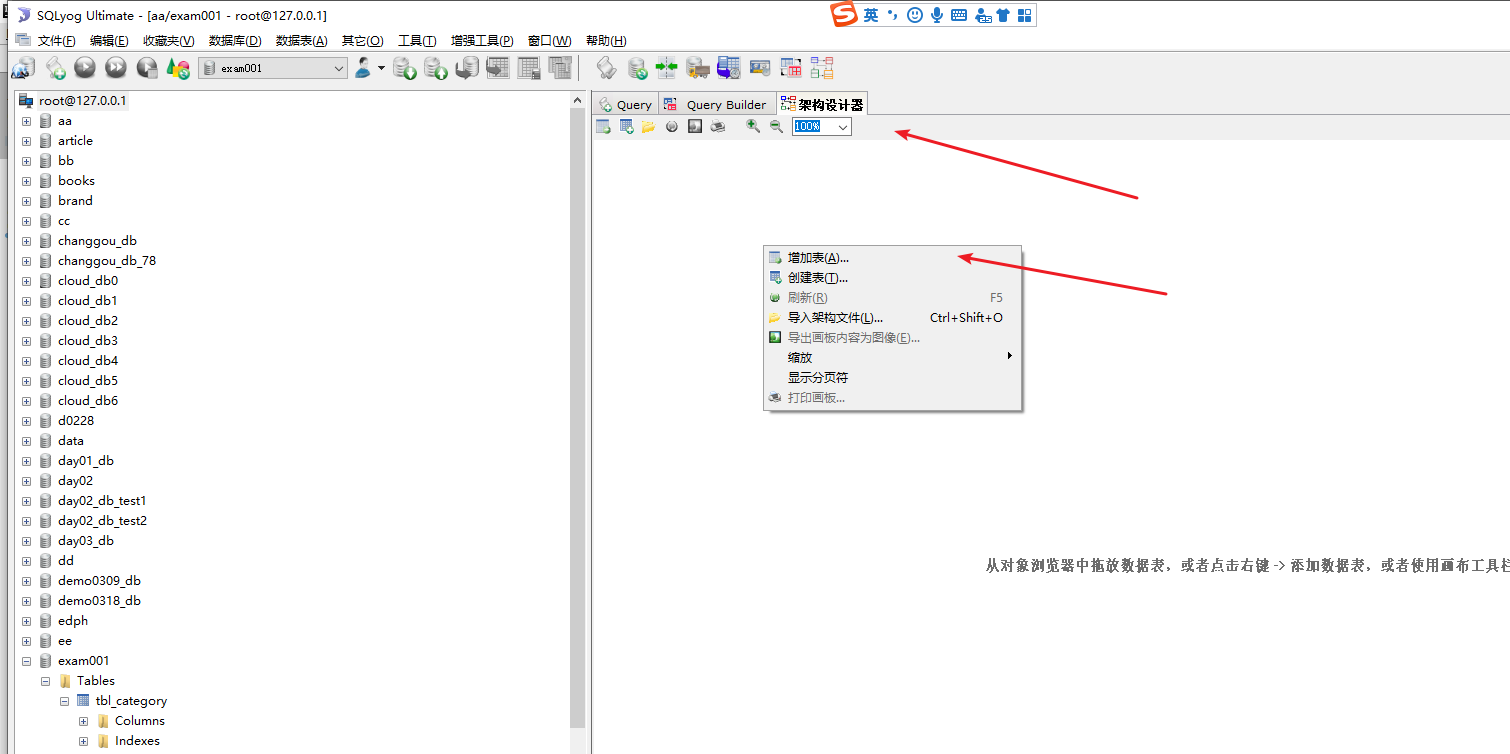Screen dimensions: 1510x754
Task: Expand the 缩放 submenu arrow
Action: click(x=1010, y=357)
